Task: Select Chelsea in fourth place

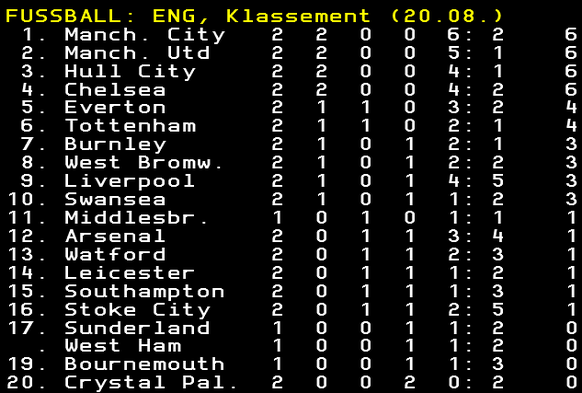Action: tap(115, 89)
